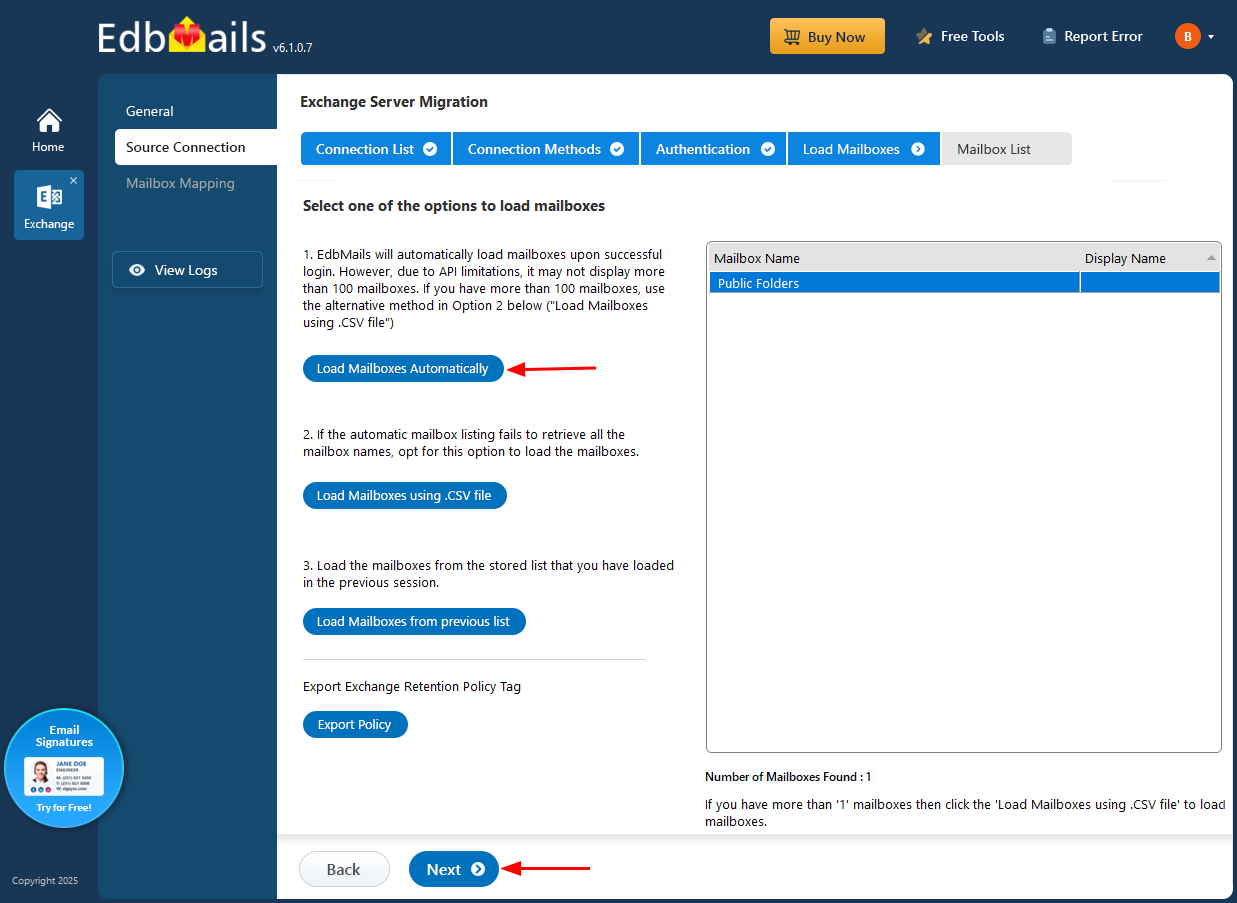This screenshot has height=903, width=1237.
Task: Expand the user account dropdown arrow
Action: pyautogui.click(x=1211, y=37)
